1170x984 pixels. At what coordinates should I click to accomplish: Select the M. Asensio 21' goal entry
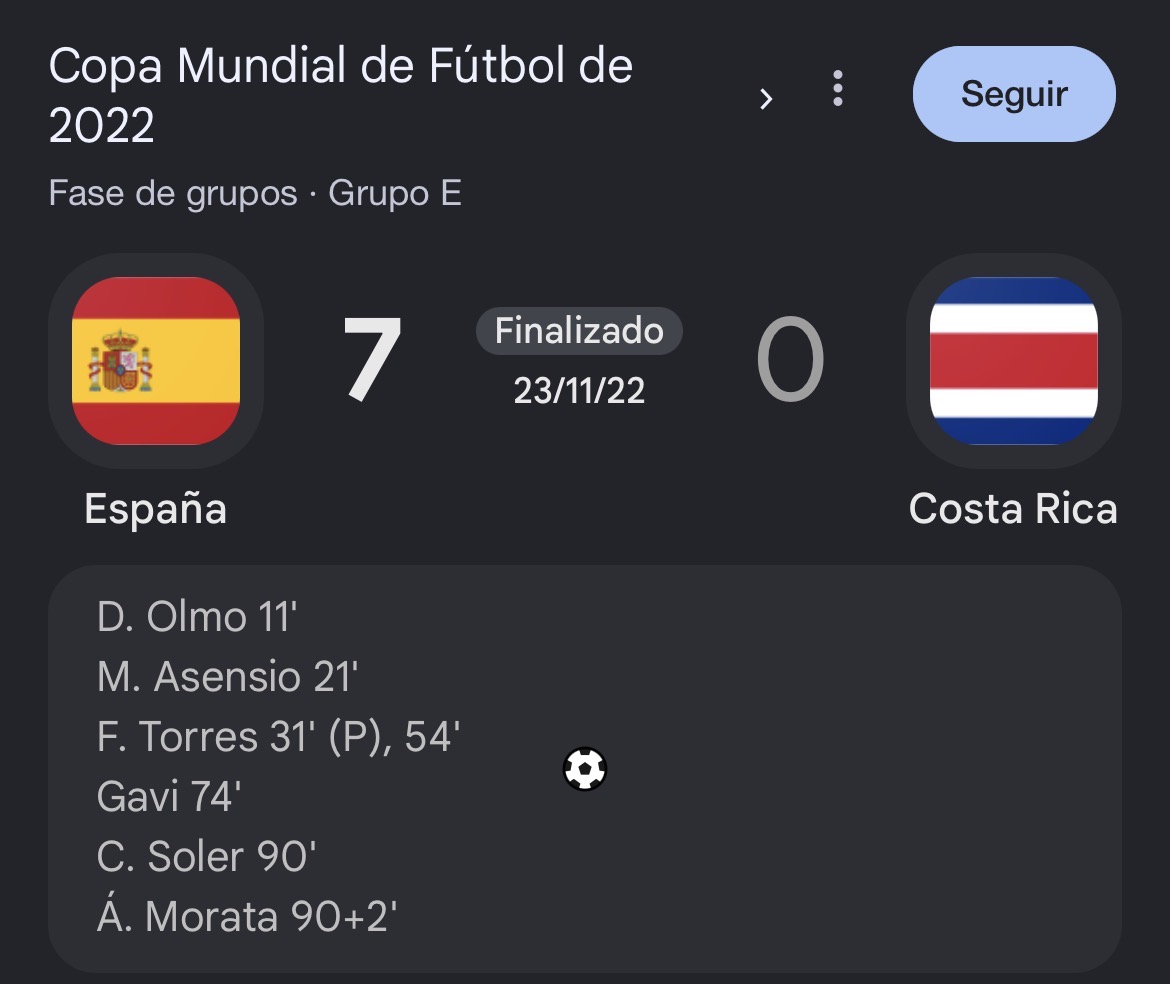(228, 677)
